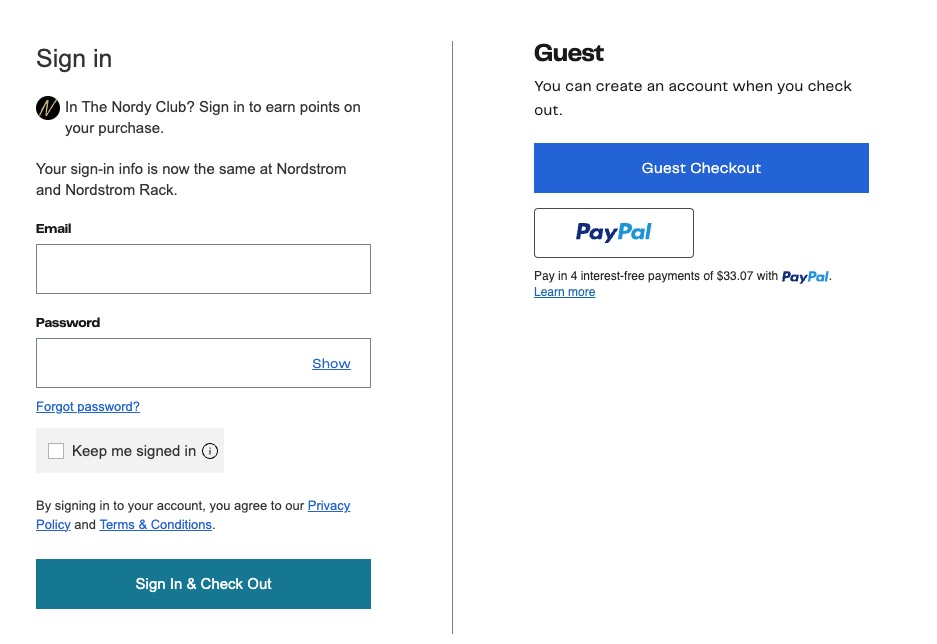Open the Terms & Conditions link
This screenshot has height=644, width=937.
click(155, 525)
